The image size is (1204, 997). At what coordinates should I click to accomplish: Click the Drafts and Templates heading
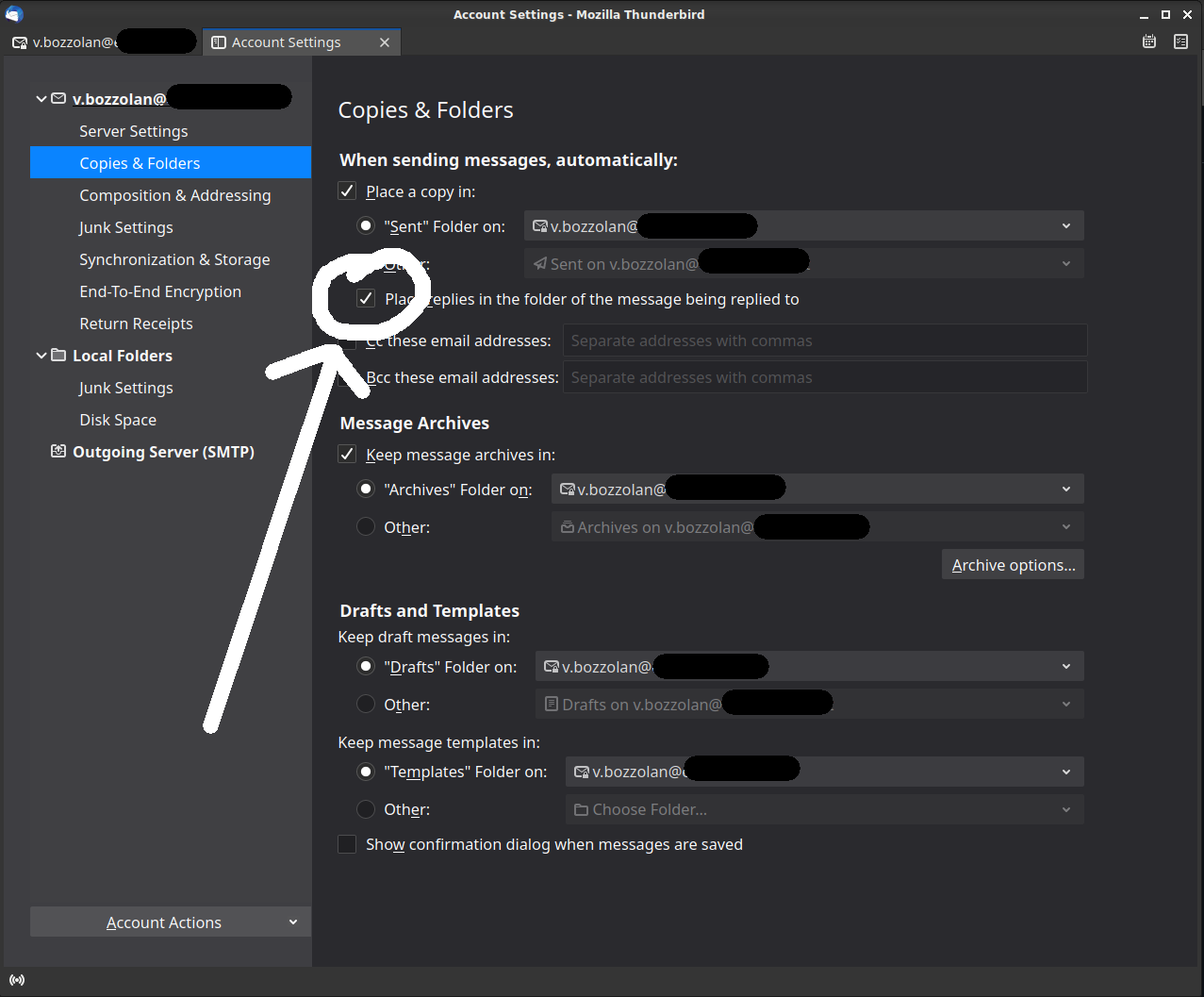tap(430, 610)
